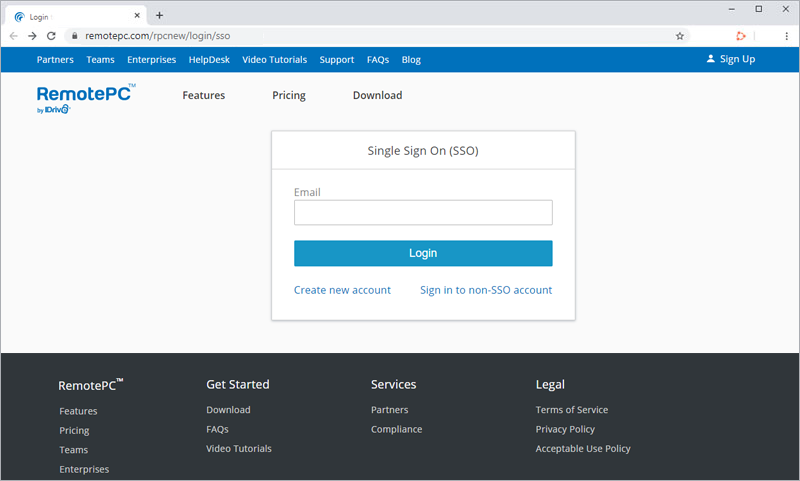Click the padlock site info icon
Screen dimensions: 800x481
(72, 35)
